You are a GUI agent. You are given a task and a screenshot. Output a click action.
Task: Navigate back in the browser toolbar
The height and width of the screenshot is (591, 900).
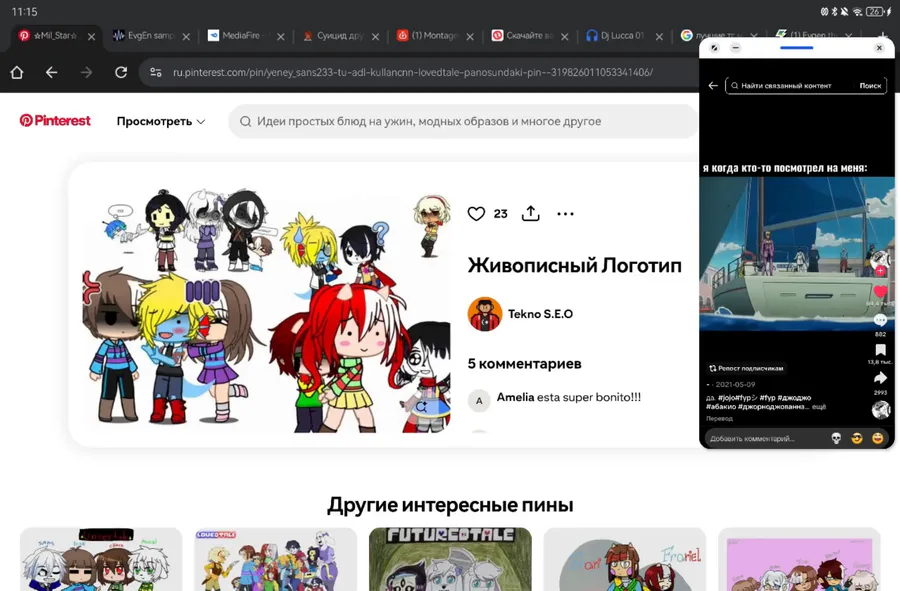(52, 72)
